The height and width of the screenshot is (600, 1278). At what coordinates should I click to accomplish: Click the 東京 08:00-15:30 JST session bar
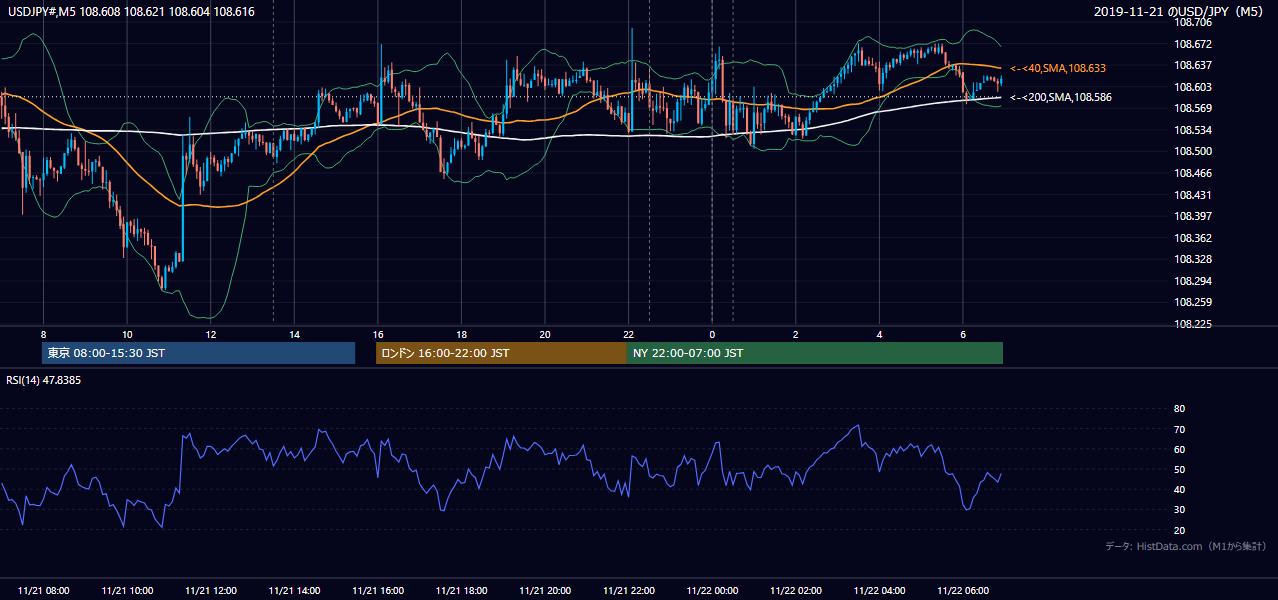click(x=198, y=353)
